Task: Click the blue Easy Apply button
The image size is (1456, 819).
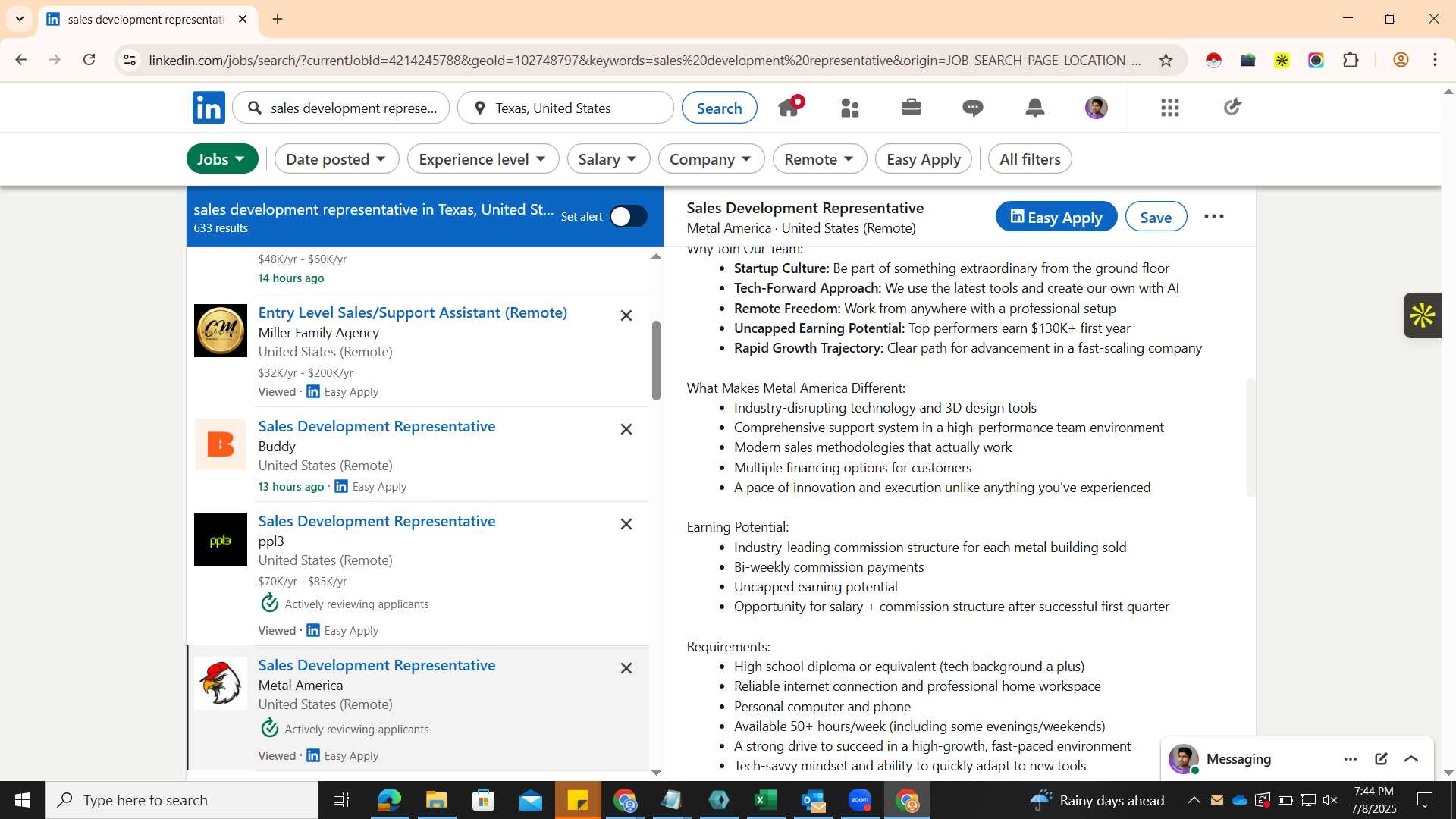Action: [1056, 217]
